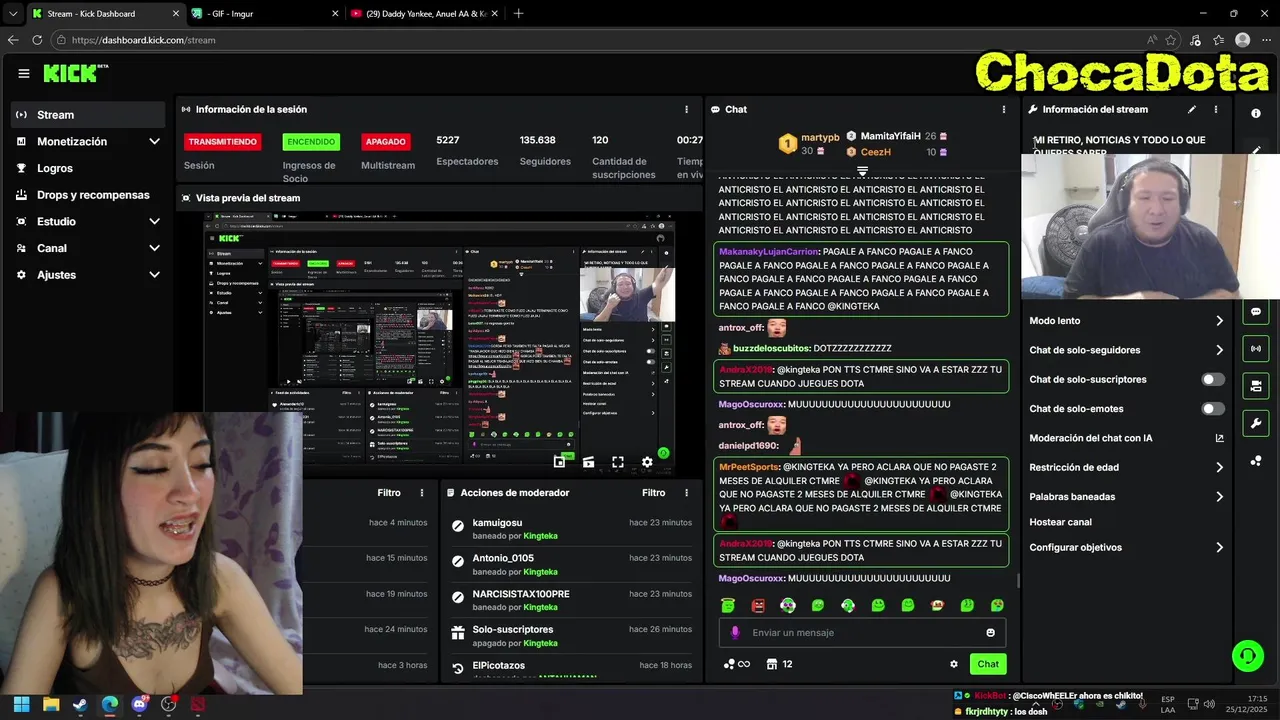The height and width of the screenshot is (720, 1280).
Task: Click the channel points infinity icon under the chat
Action: click(x=736, y=664)
